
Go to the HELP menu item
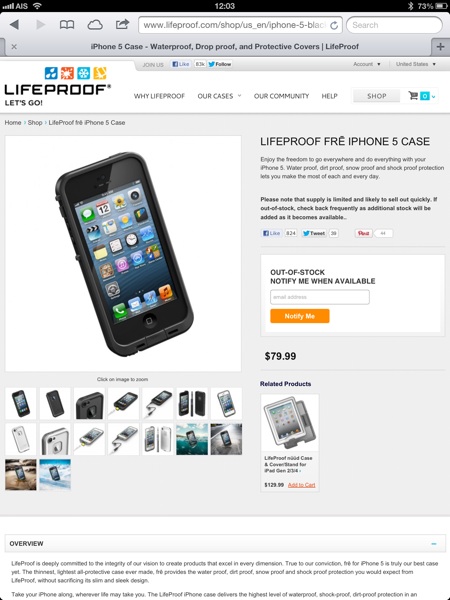pyautogui.click(x=329, y=96)
